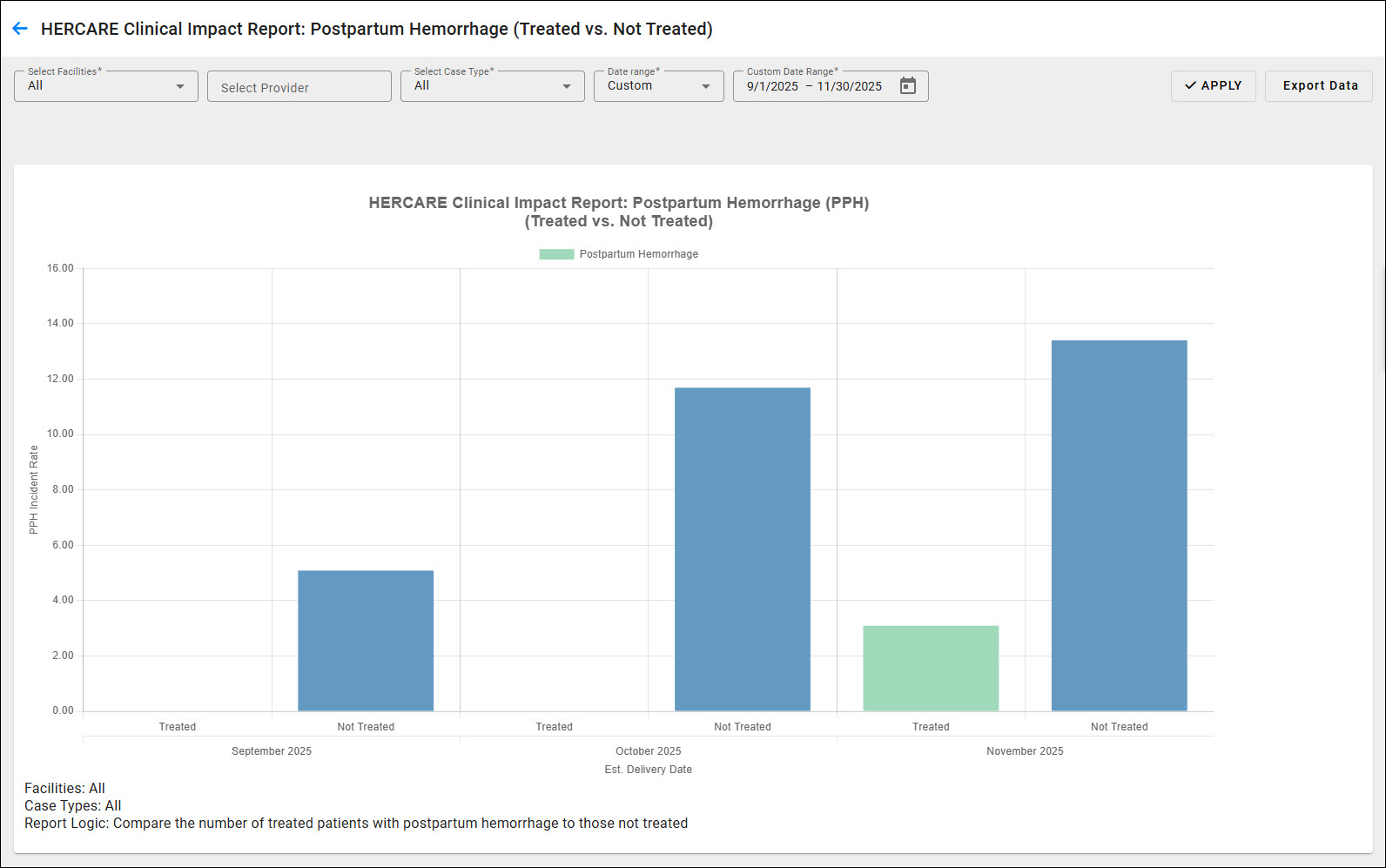Click the September 2025 Not Treated bar
Image resolution: width=1386 pixels, height=868 pixels.
tap(366, 640)
